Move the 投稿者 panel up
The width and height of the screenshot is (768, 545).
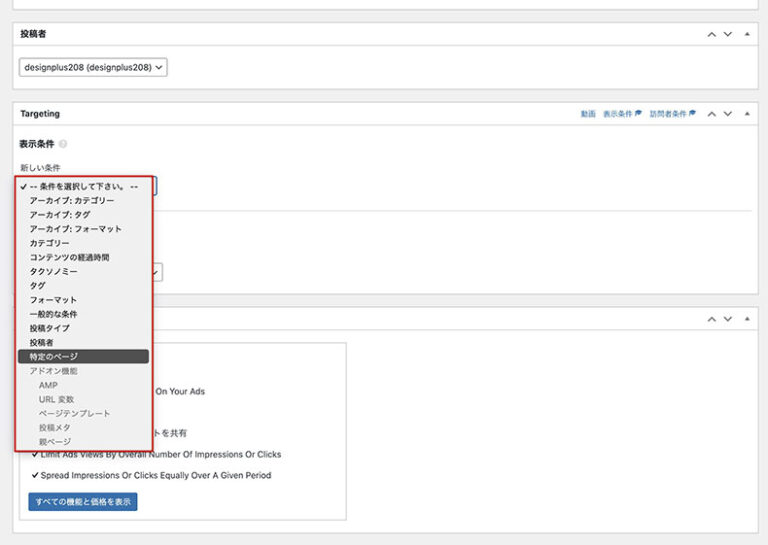coord(712,34)
